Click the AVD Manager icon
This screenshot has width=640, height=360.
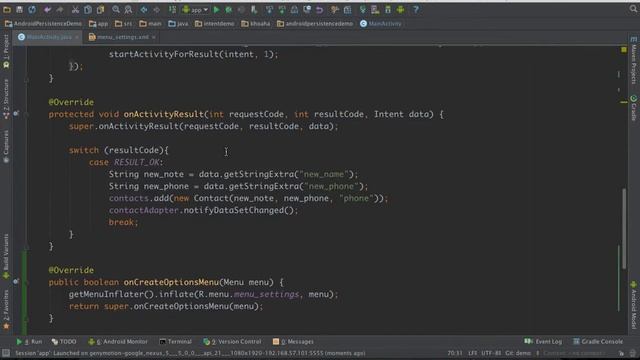click(x=375, y=9)
